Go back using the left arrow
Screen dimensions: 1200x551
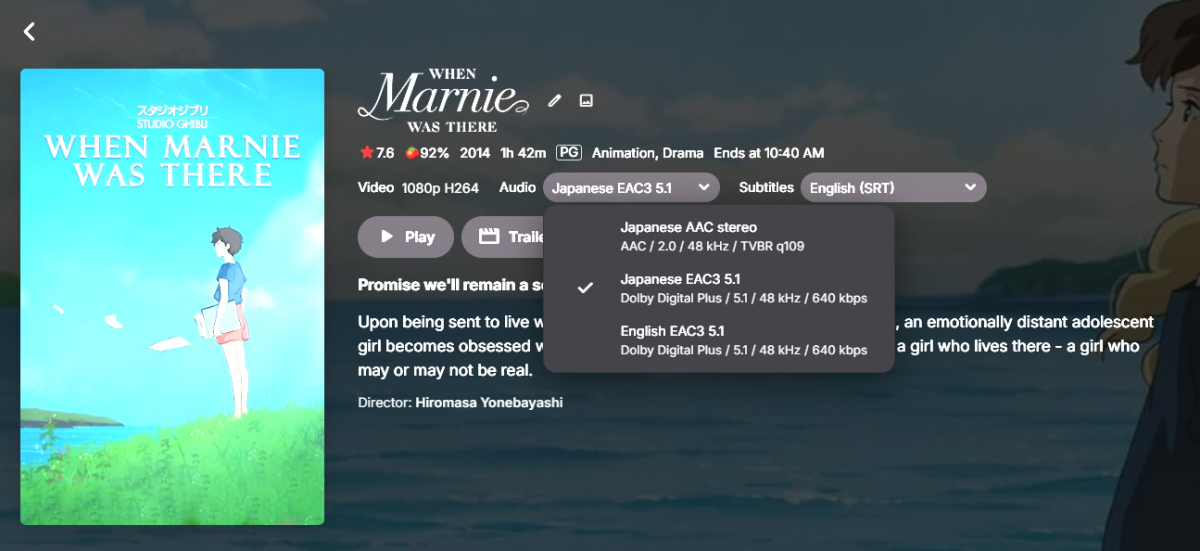pyautogui.click(x=29, y=32)
